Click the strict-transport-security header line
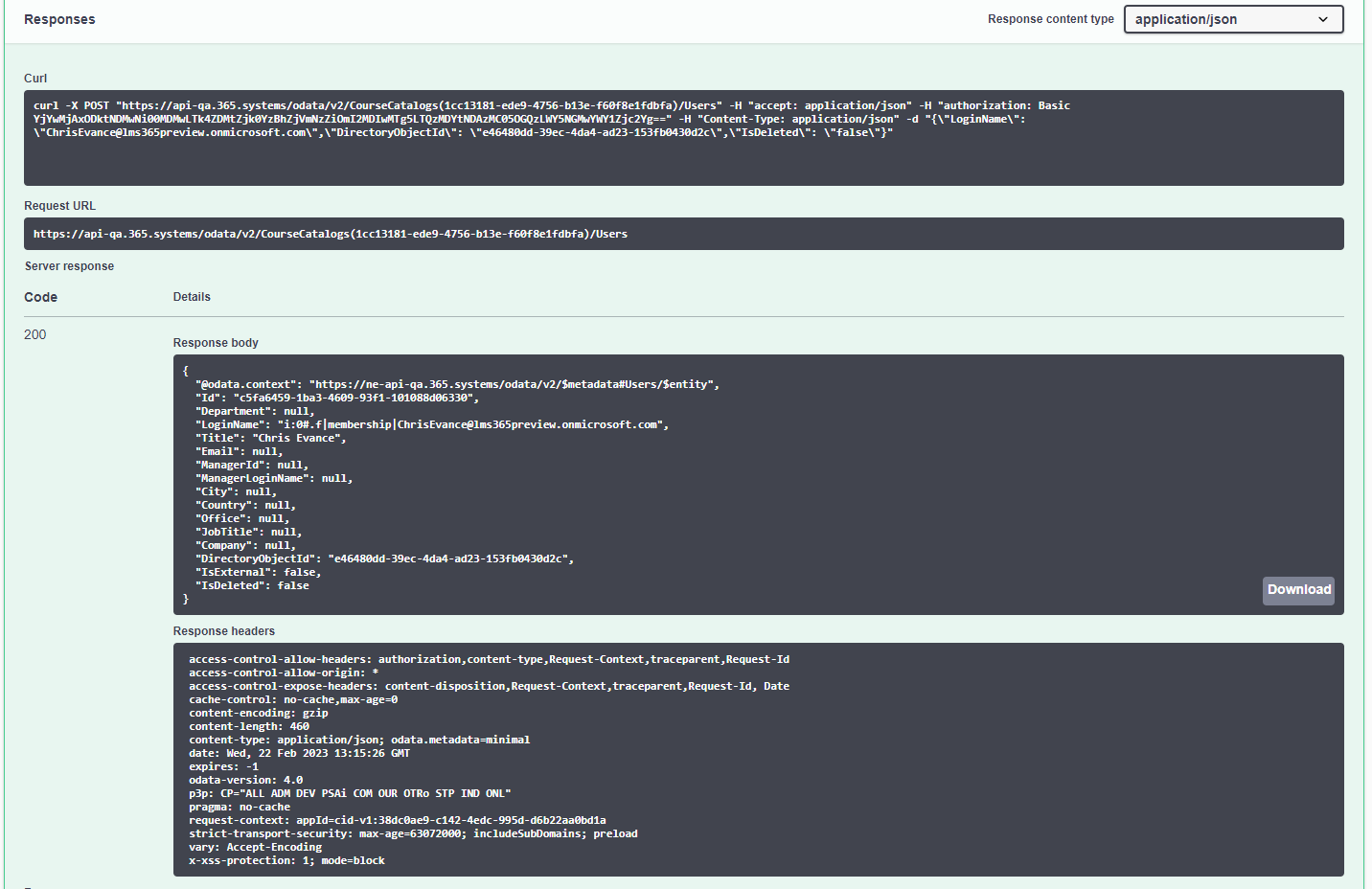The width and height of the screenshot is (1372, 889). [413, 833]
